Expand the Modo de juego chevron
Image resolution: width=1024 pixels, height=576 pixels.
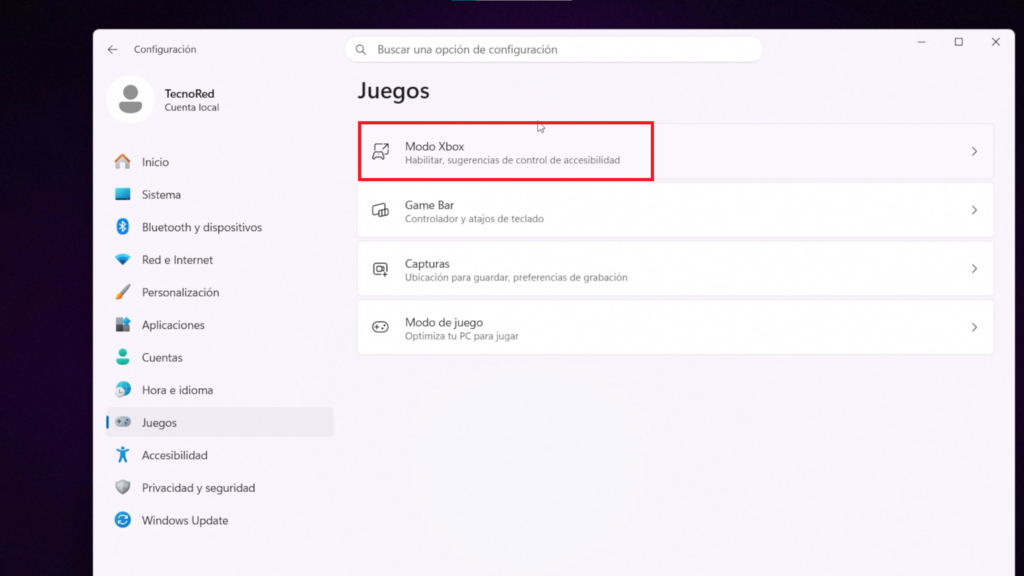click(x=974, y=327)
